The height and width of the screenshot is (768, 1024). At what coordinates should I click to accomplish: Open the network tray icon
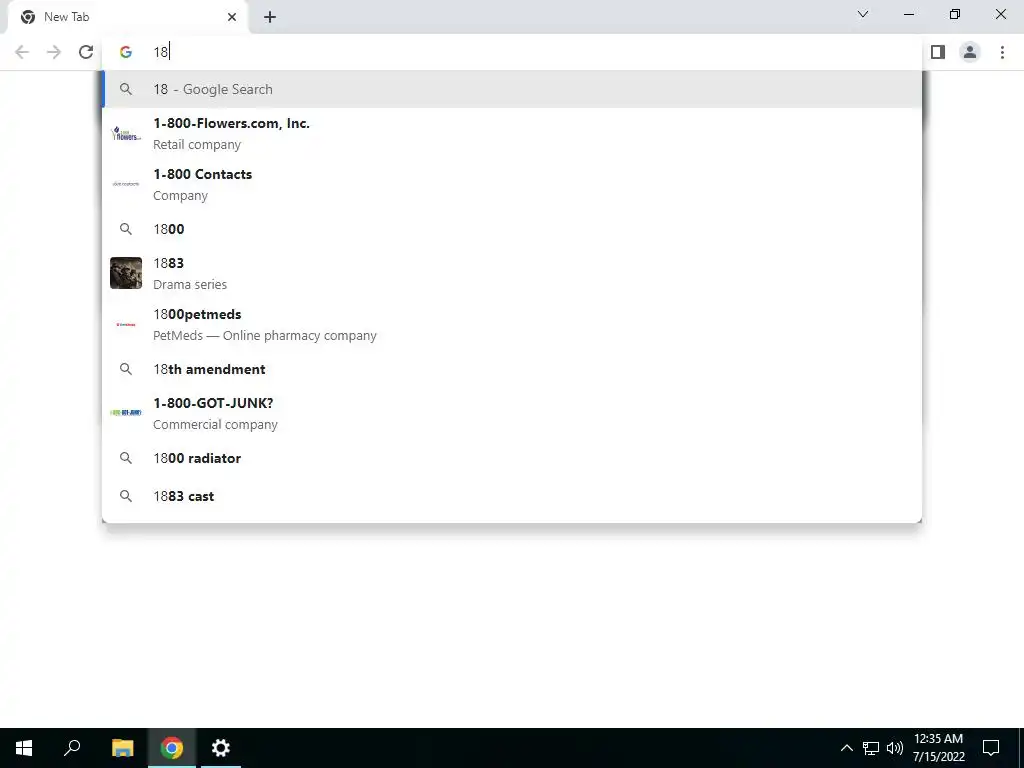click(871, 748)
